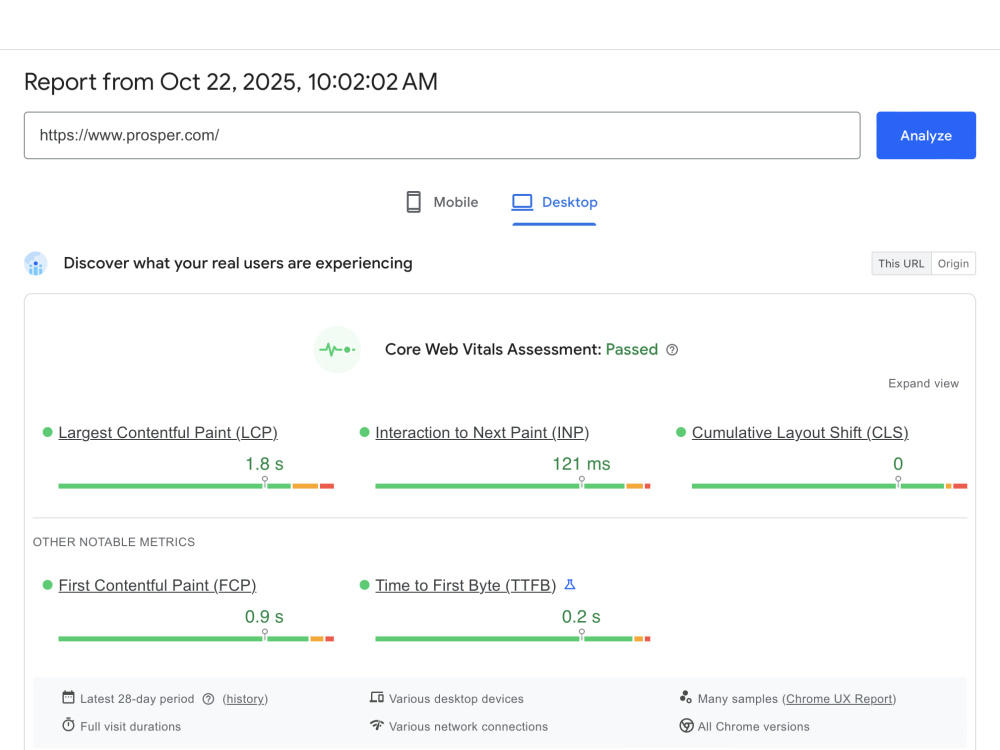Click the experimental flask icon near TTFB
This screenshot has height=750, width=1000.
pyautogui.click(x=570, y=584)
